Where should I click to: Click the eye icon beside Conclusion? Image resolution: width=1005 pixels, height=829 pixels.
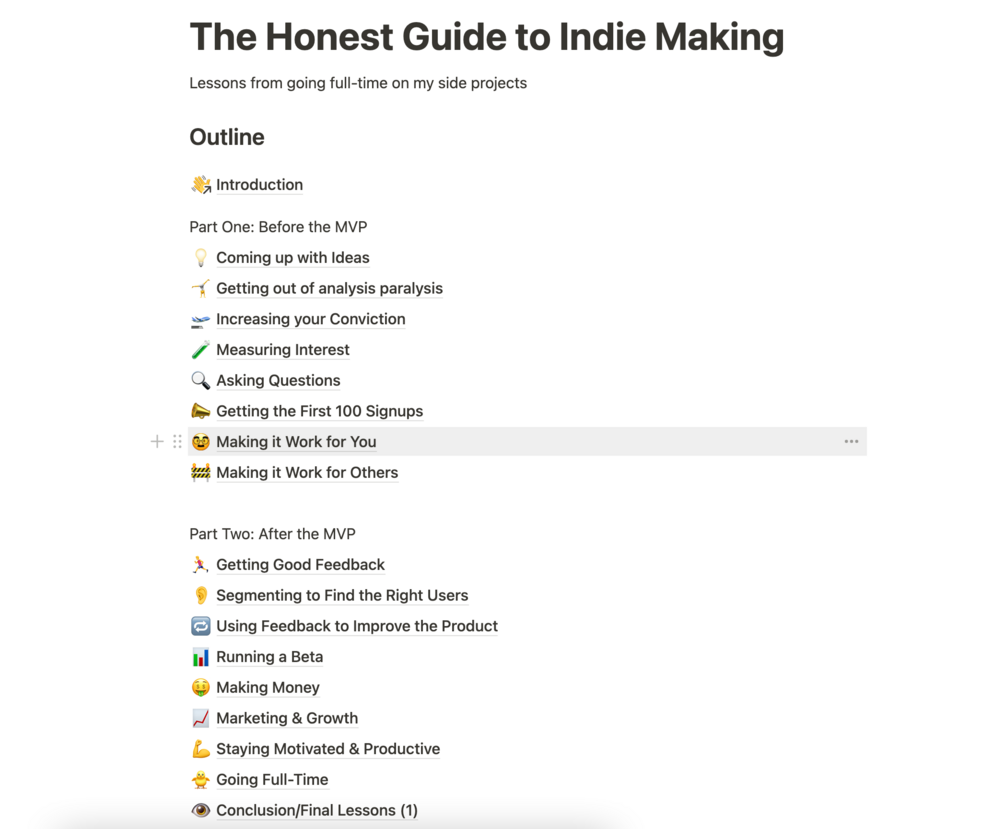[201, 811]
